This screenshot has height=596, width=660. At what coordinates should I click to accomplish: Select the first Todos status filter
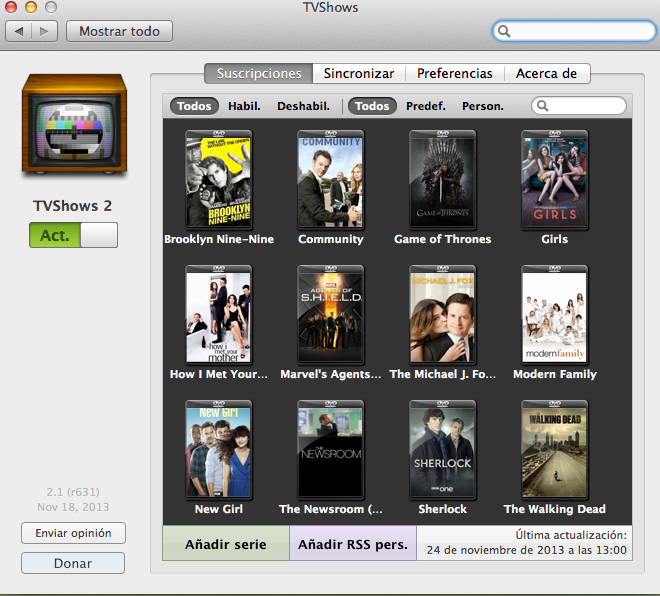pyautogui.click(x=194, y=106)
